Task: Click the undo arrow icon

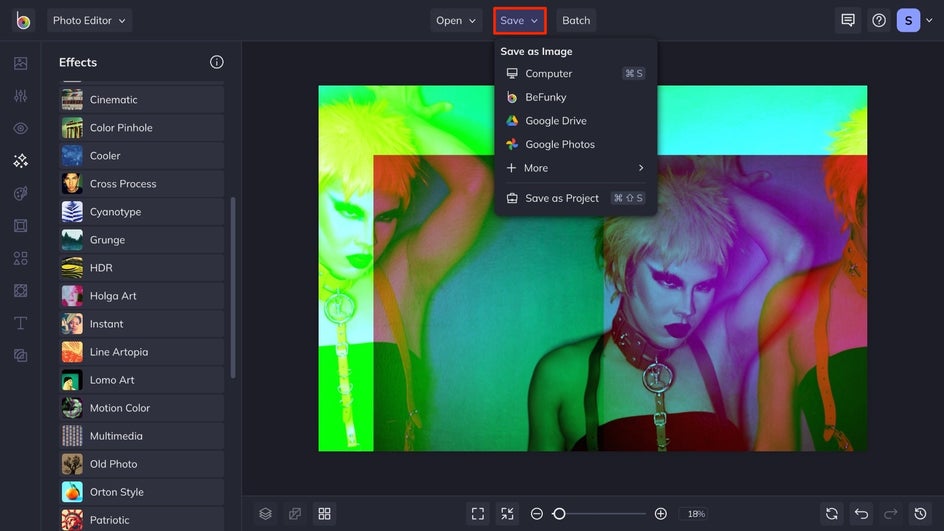Action: 862,514
